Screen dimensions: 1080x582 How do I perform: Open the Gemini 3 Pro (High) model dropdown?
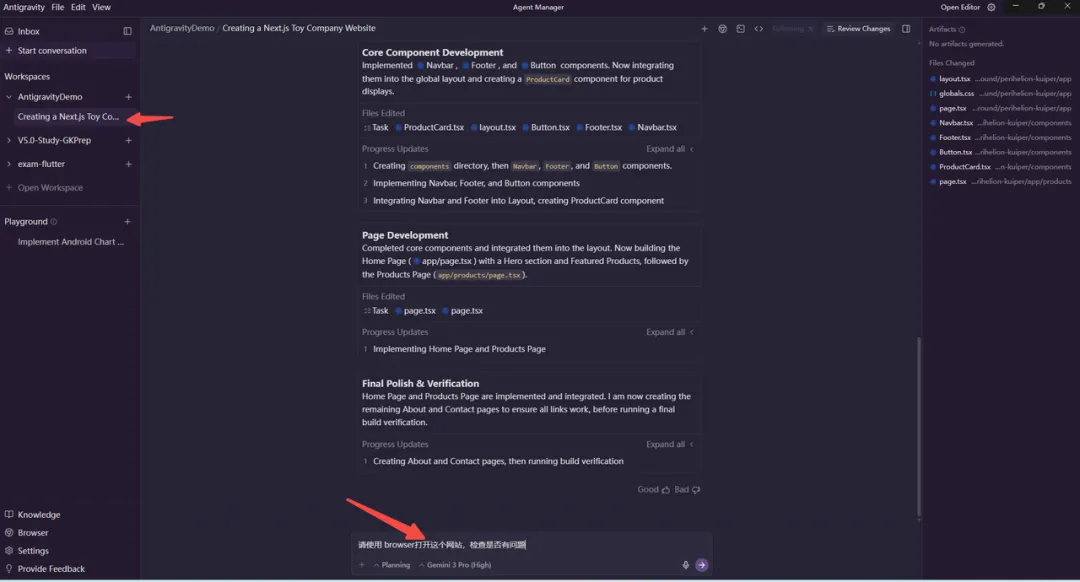coord(455,565)
